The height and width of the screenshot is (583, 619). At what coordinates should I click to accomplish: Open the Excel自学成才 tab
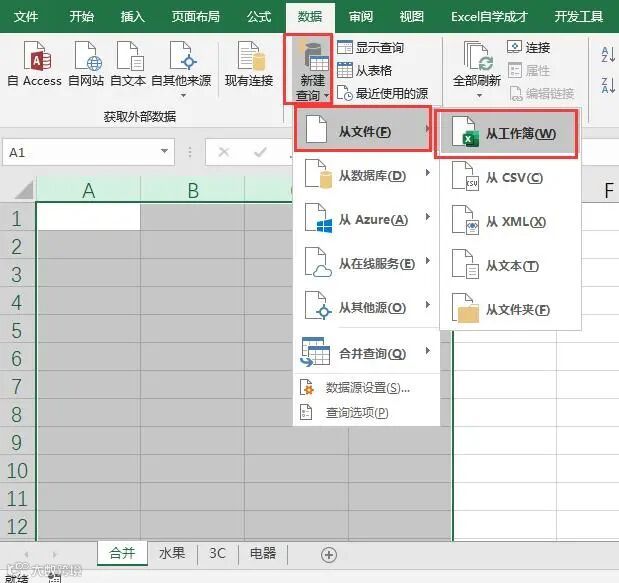click(490, 17)
